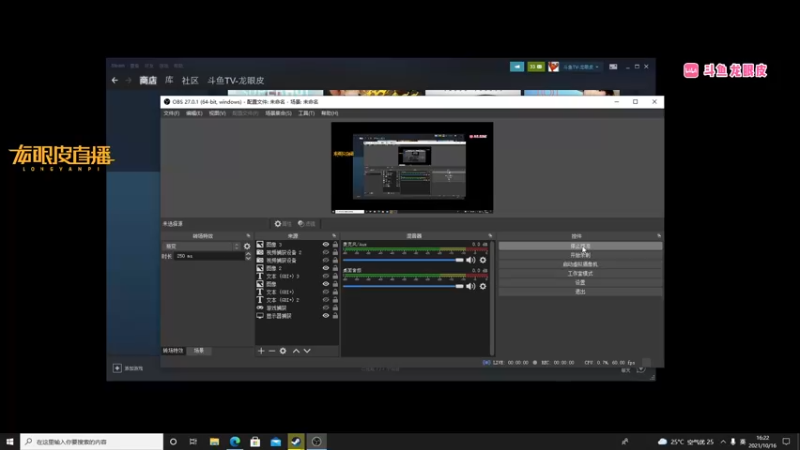Pop out the 混音器 dock panel icon
Viewport: 800px width, 450px height.
[490, 236]
